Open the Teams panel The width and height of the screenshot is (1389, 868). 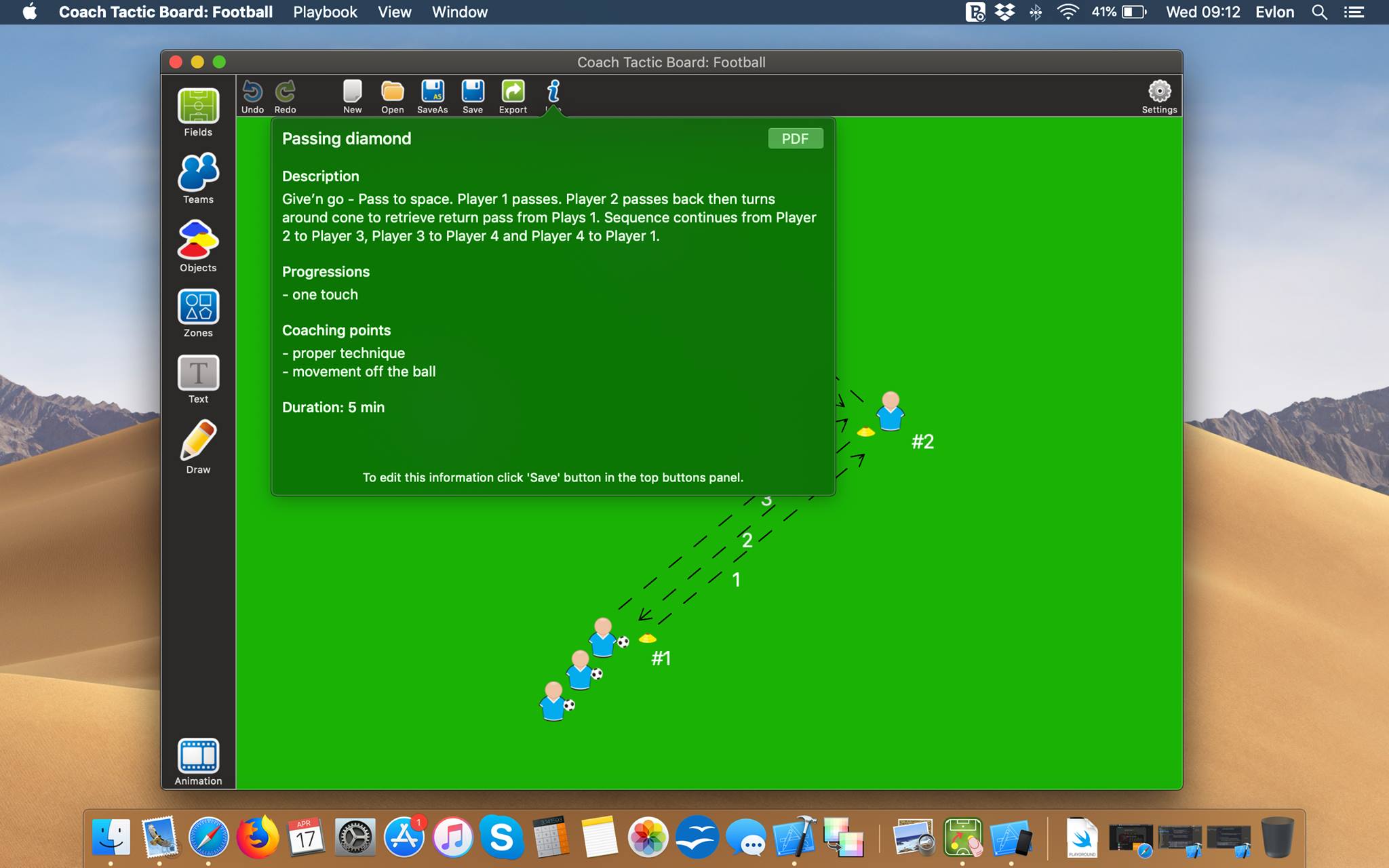pos(198,178)
